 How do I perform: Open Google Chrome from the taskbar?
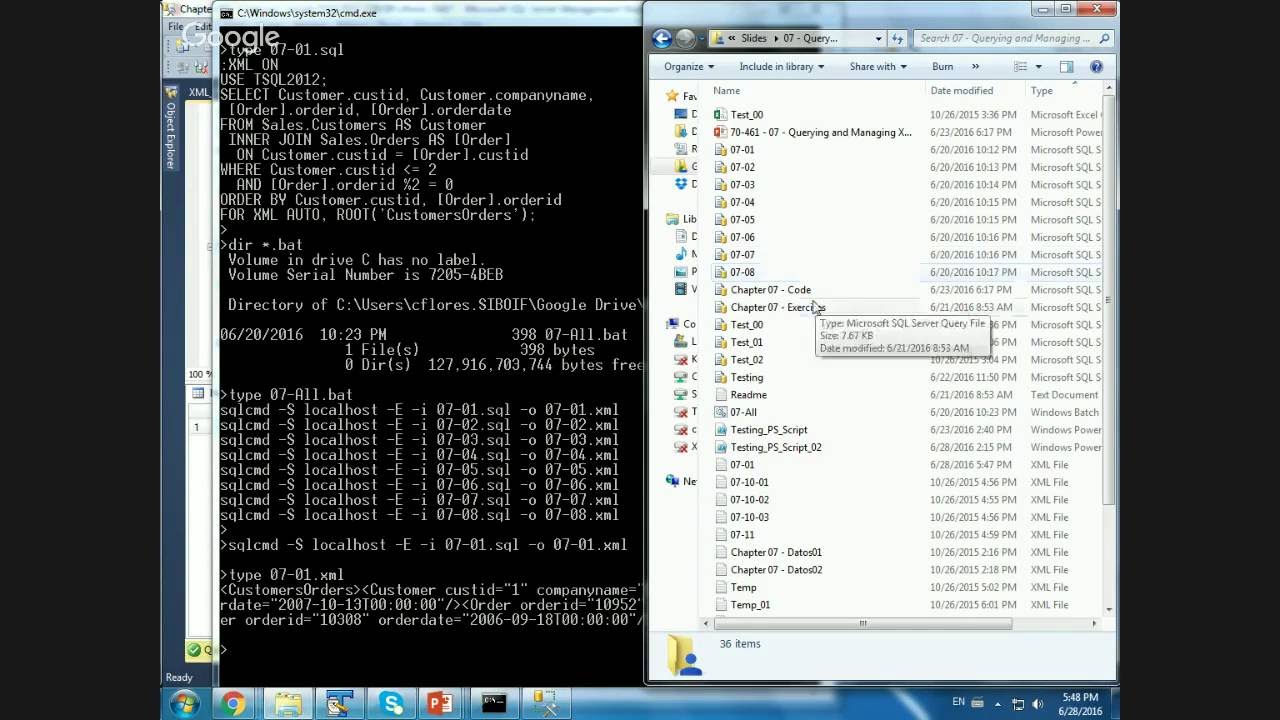(233, 704)
